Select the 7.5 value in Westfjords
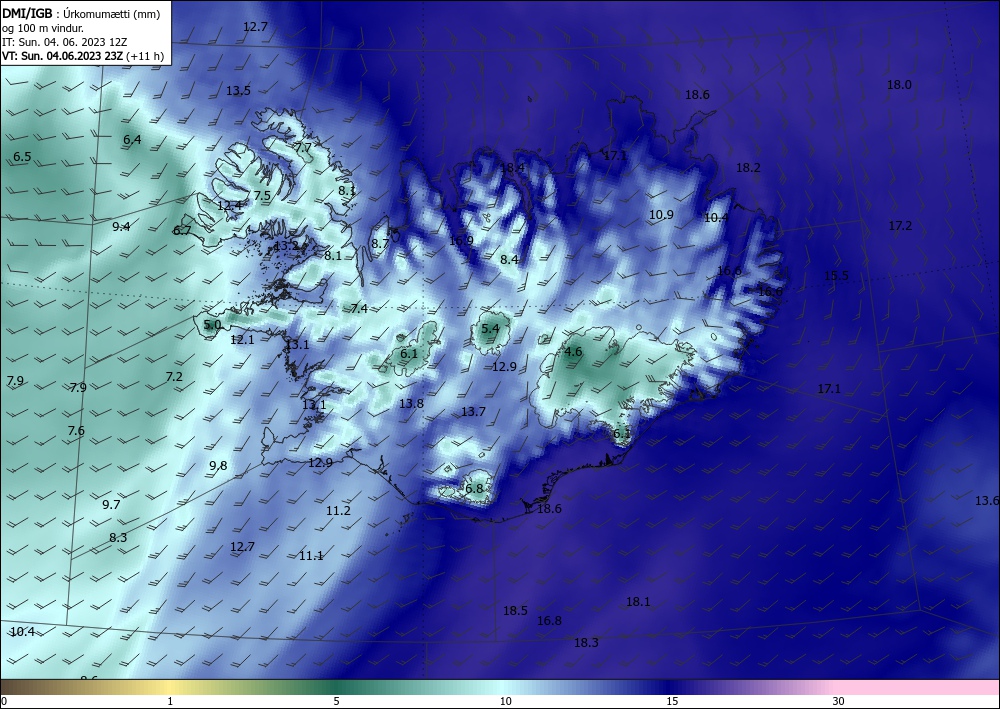This screenshot has width=1000, height=709. pyautogui.click(x=262, y=196)
